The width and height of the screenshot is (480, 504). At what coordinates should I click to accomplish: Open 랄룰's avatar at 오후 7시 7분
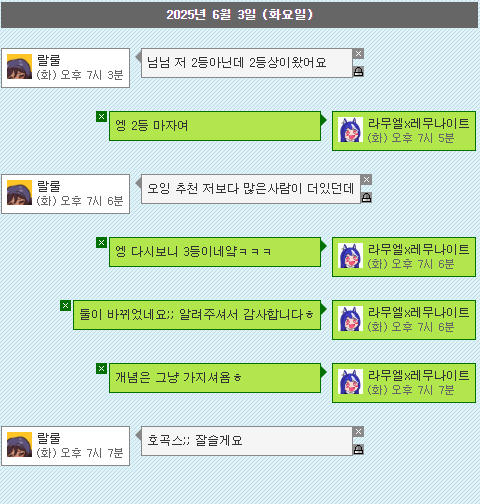point(19,445)
